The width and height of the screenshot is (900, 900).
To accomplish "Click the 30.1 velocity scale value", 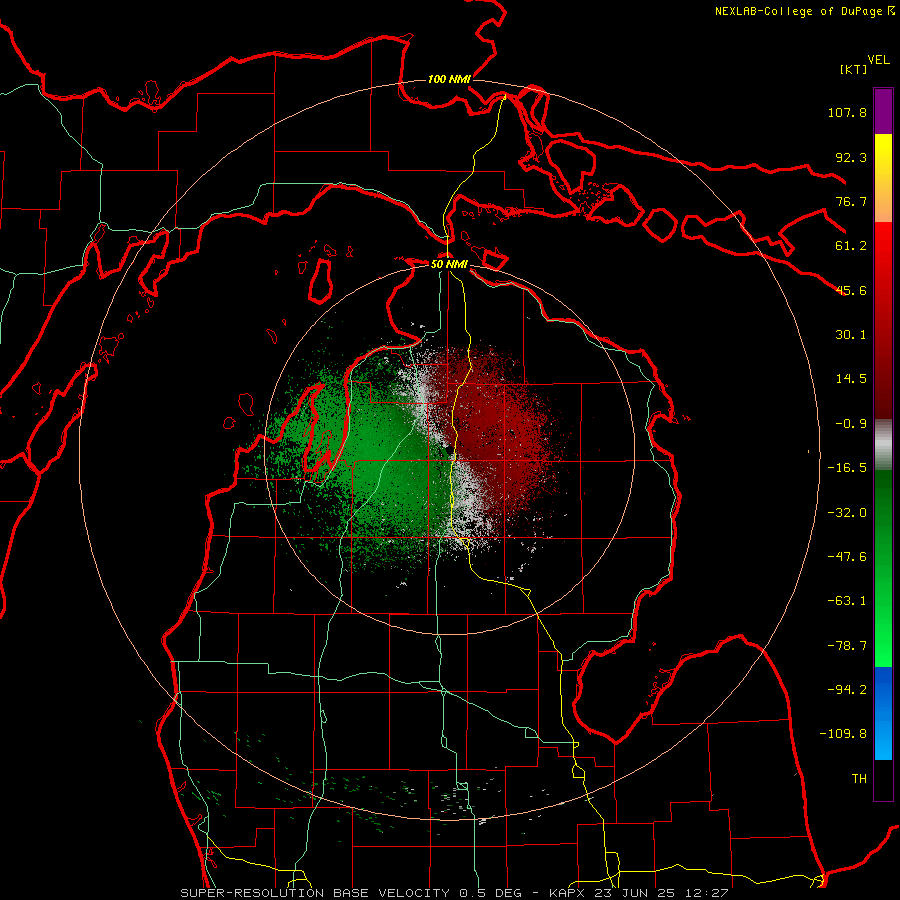I will [x=851, y=335].
